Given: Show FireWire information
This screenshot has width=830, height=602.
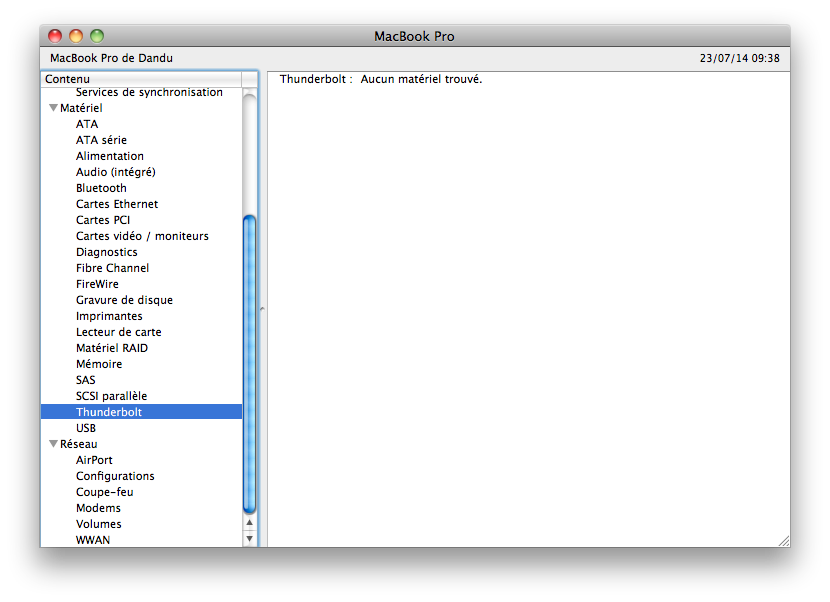Looking at the screenshot, I should coord(97,284).
